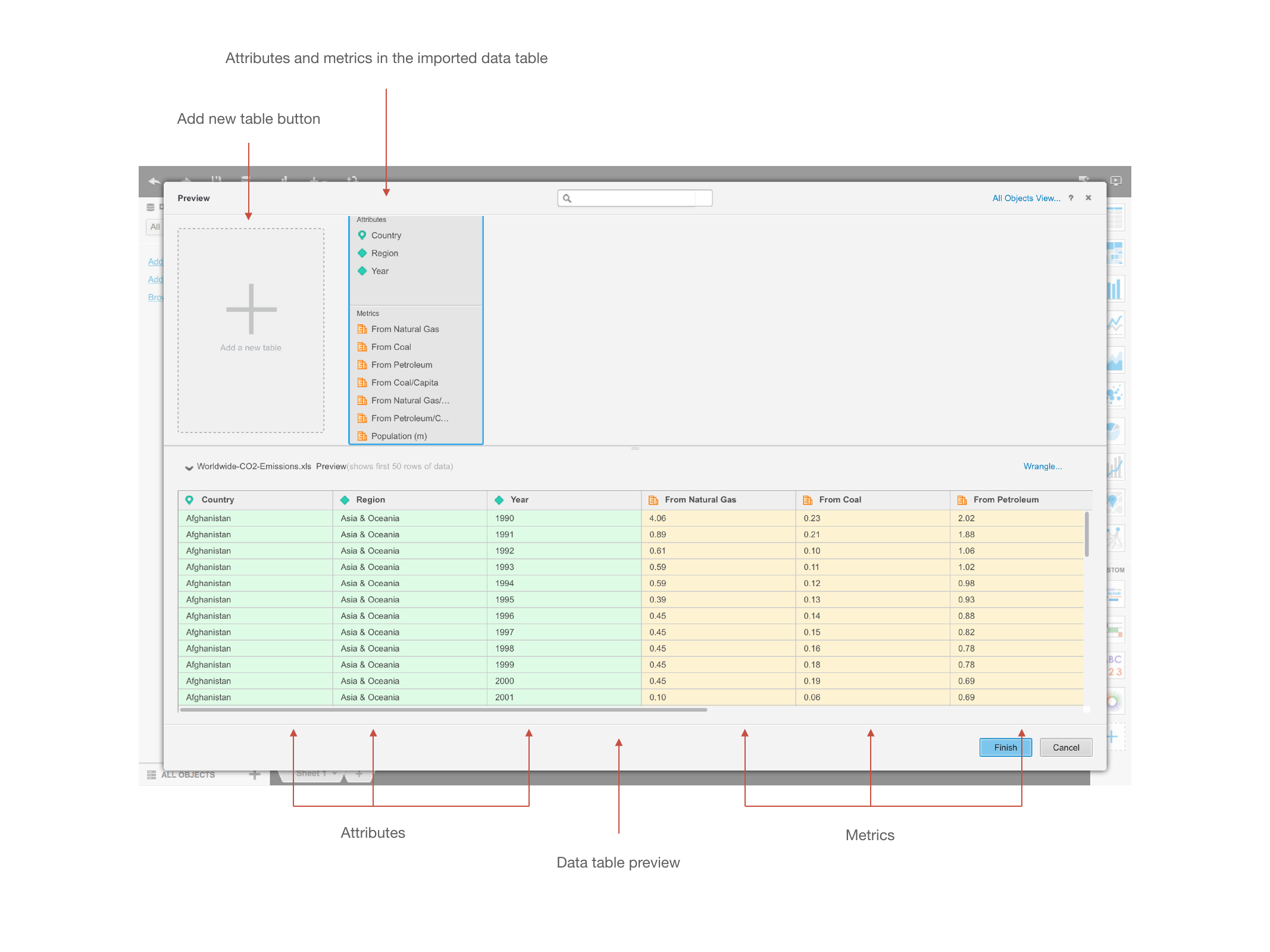Screen dimensions: 1270x952
Task: Select the Grid visualization in gallery
Action: [1116, 218]
